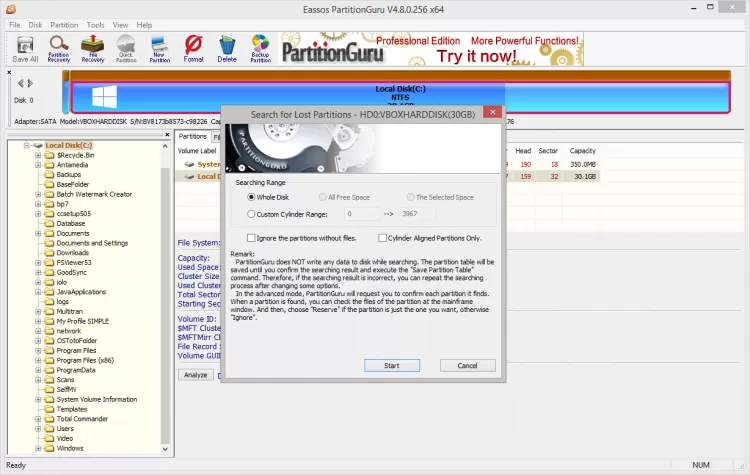The height and width of the screenshot is (475, 750).
Task: Click the Format toolbar icon
Action: tap(193, 50)
